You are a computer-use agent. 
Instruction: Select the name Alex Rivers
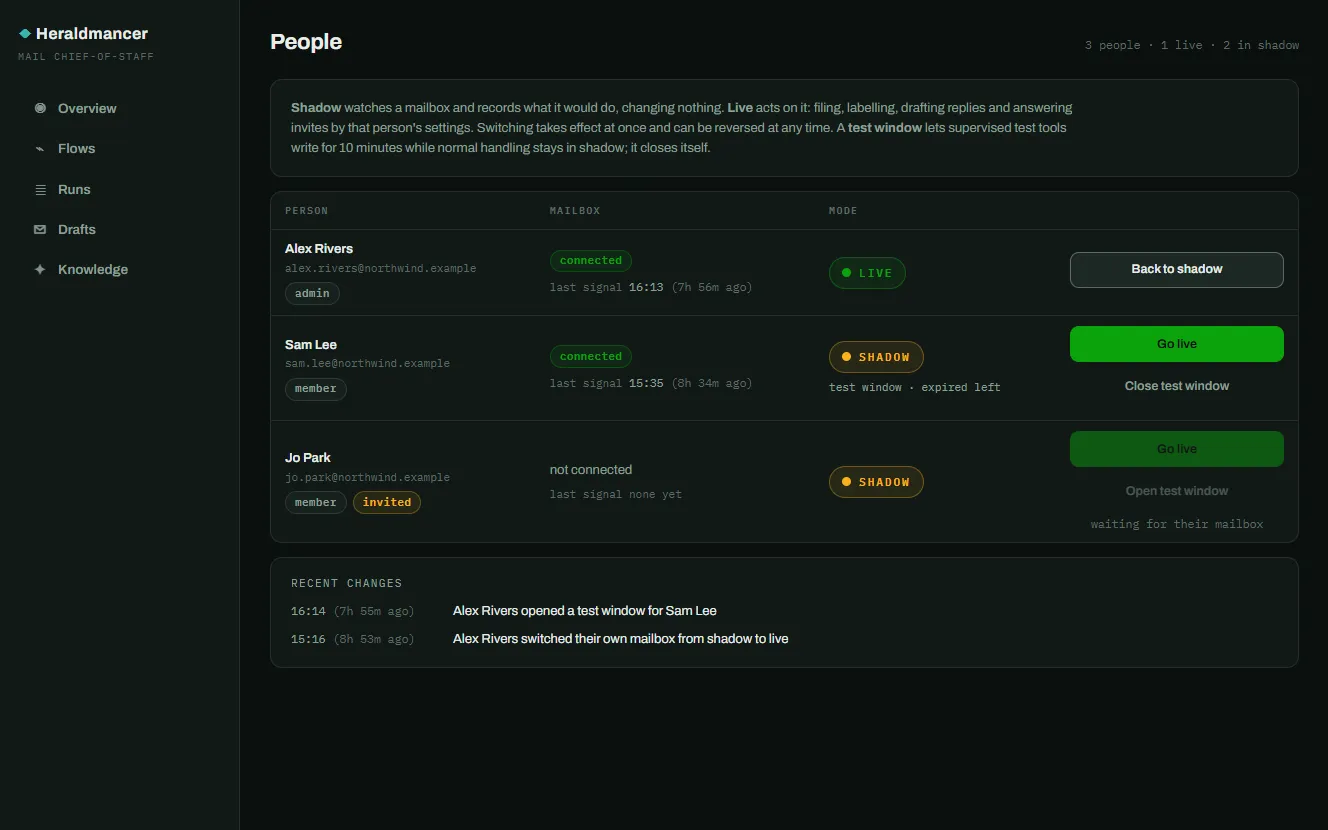coord(319,249)
